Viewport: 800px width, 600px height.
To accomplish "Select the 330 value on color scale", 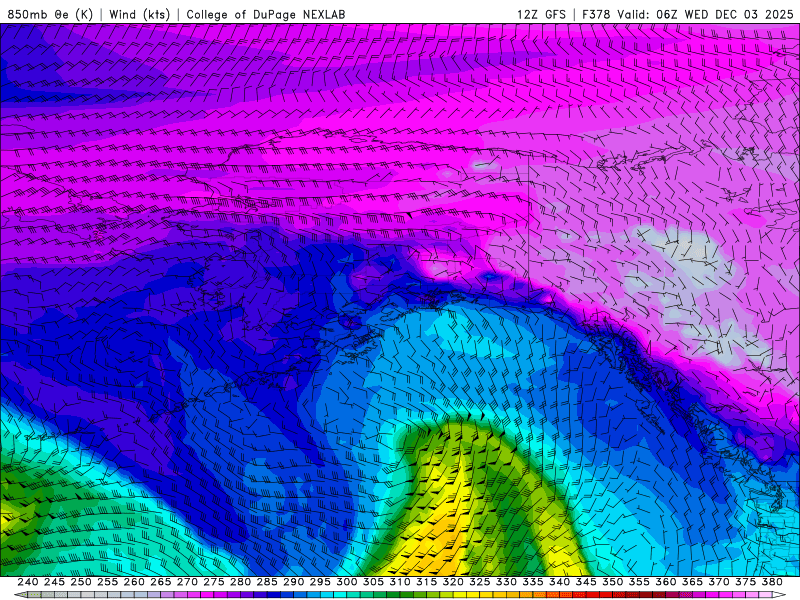I will coord(506,582).
